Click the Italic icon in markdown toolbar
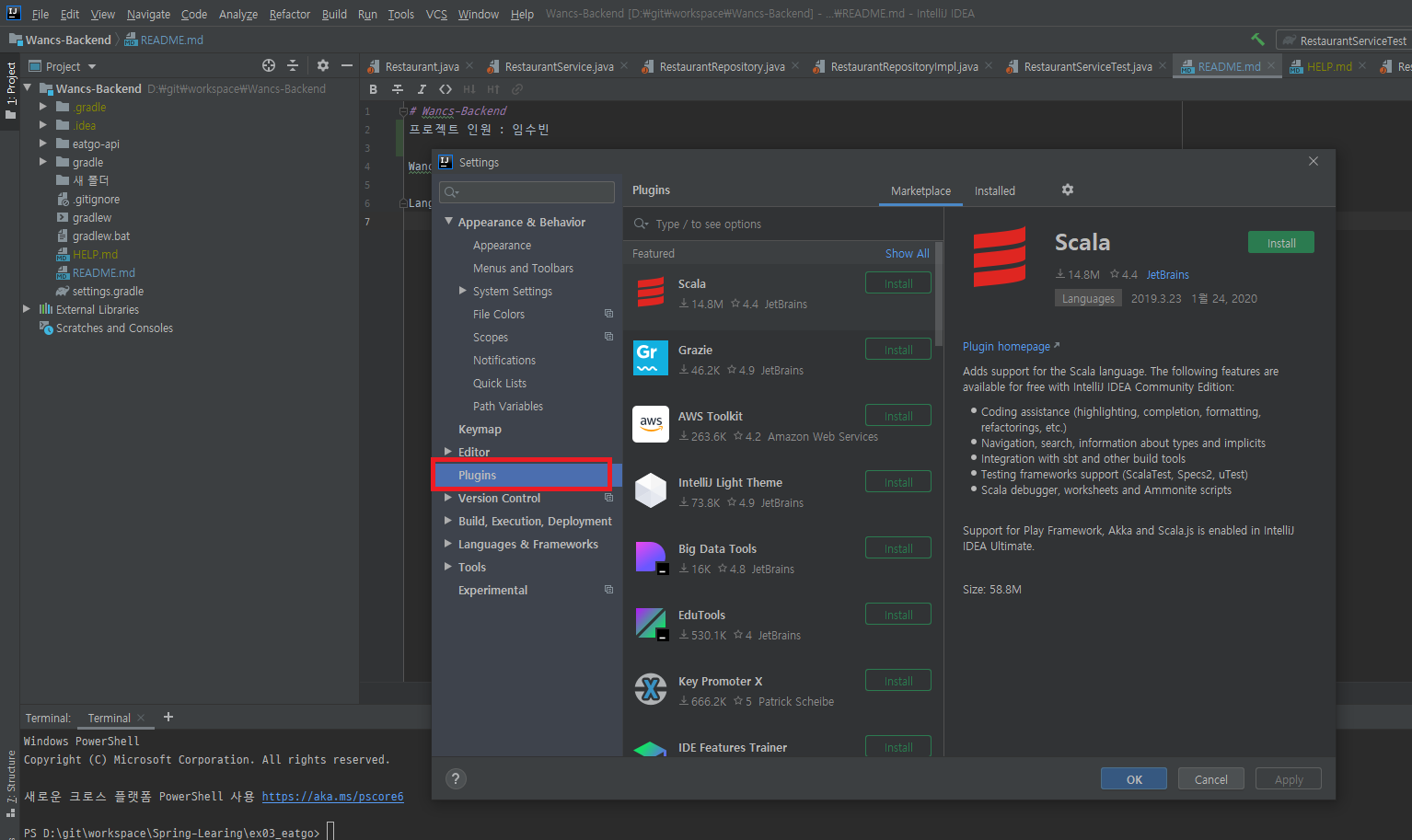 [422, 89]
